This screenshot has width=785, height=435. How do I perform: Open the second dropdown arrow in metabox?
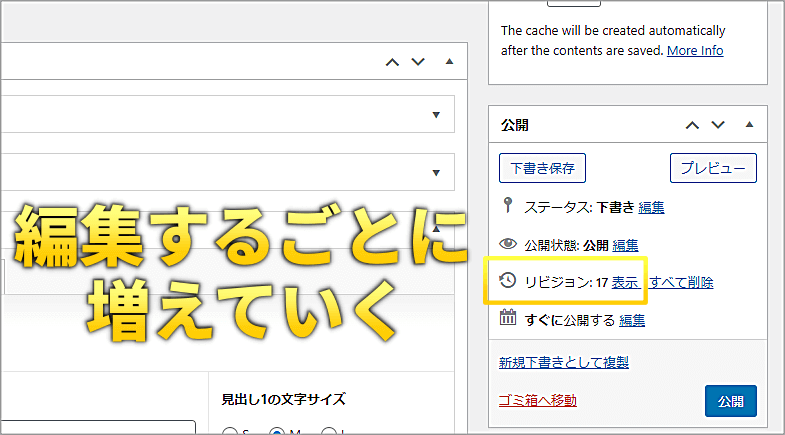[436, 173]
